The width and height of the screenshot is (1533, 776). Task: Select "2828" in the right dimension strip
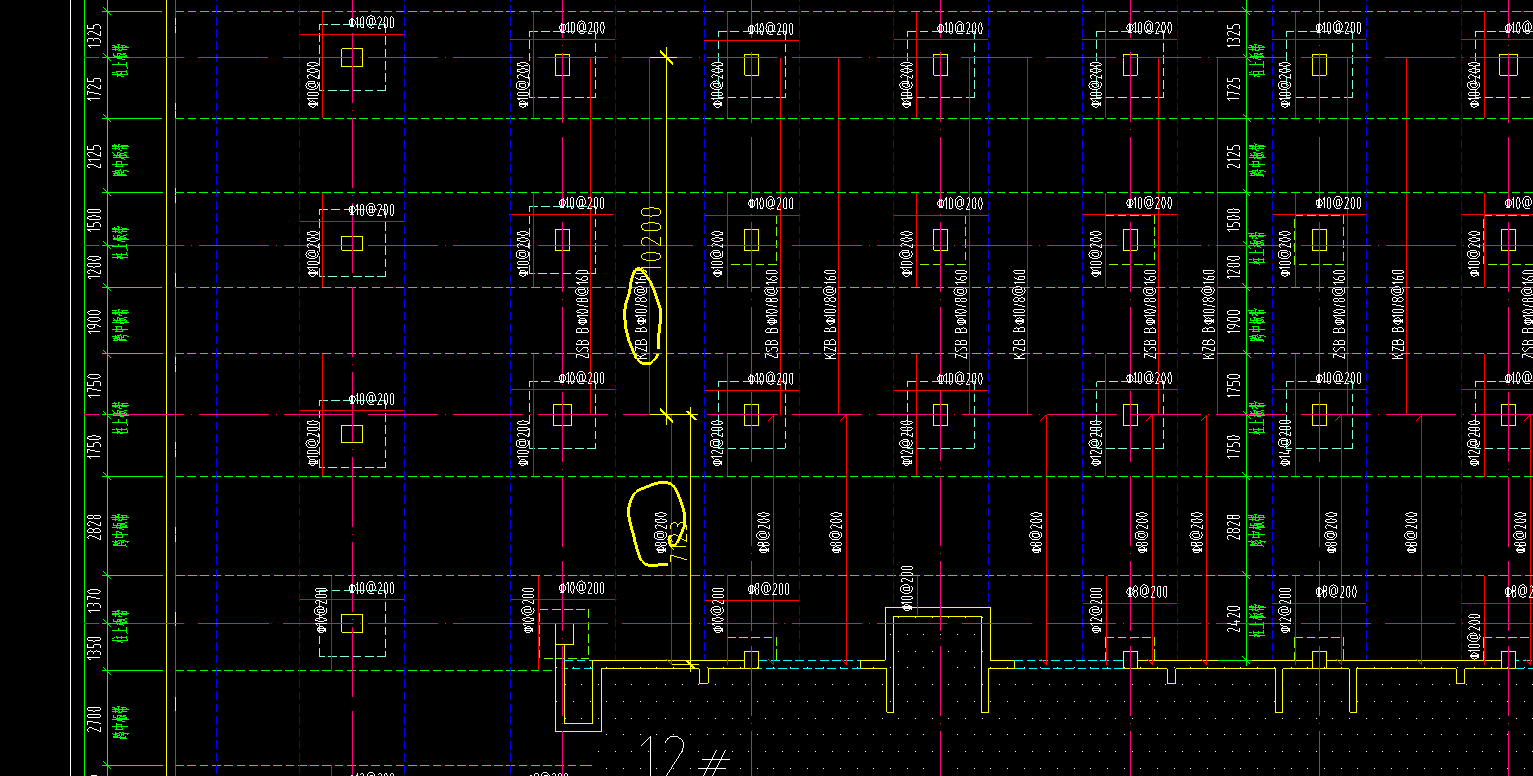point(1234,527)
